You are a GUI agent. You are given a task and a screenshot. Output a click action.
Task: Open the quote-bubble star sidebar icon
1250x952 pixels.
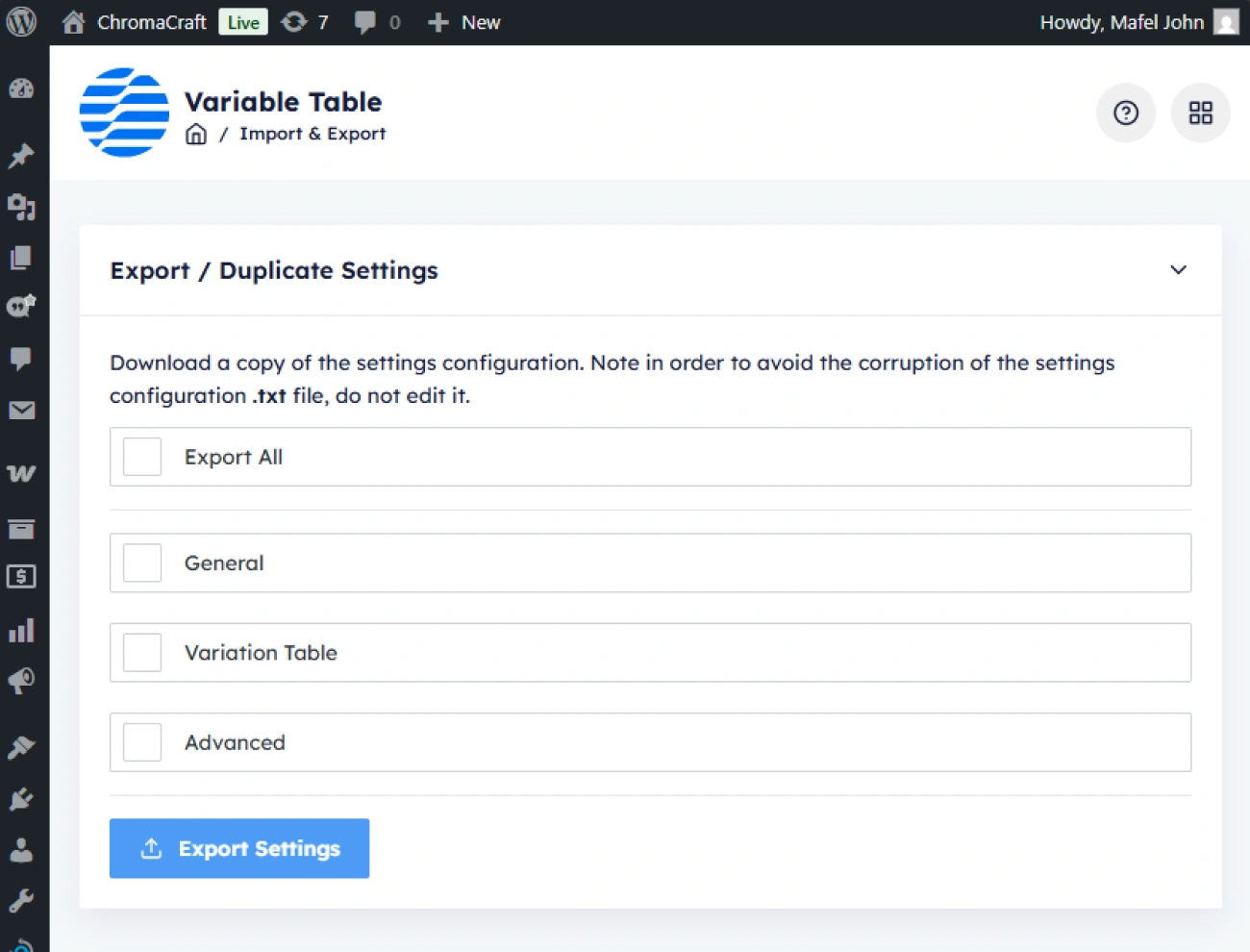(21, 306)
